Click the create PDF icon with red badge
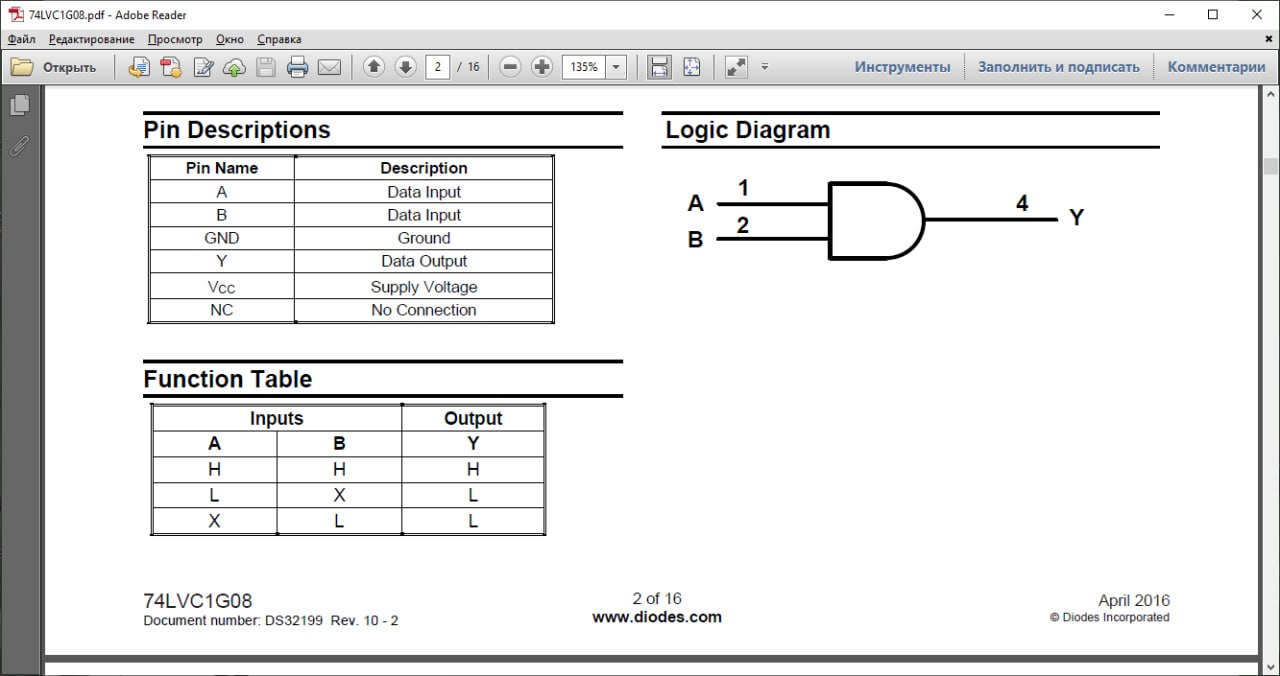1280x676 pixels. (x=171, y=67)
